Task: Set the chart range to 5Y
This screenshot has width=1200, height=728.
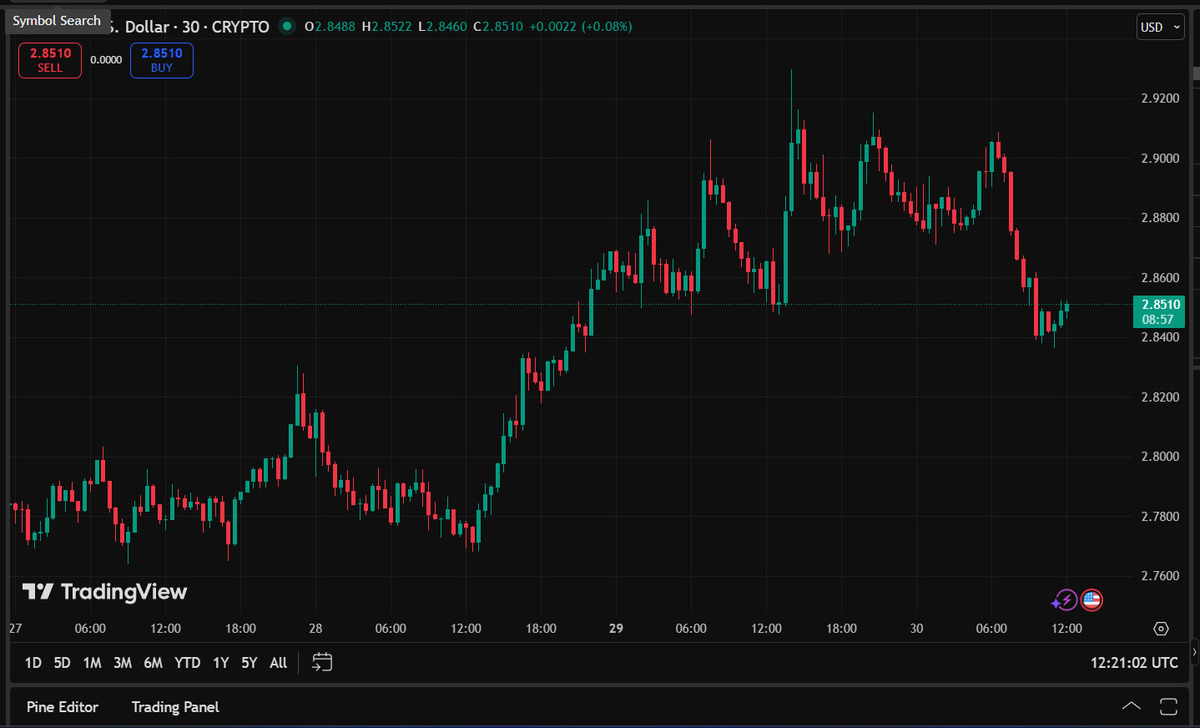Action: [x=249, y=662]
